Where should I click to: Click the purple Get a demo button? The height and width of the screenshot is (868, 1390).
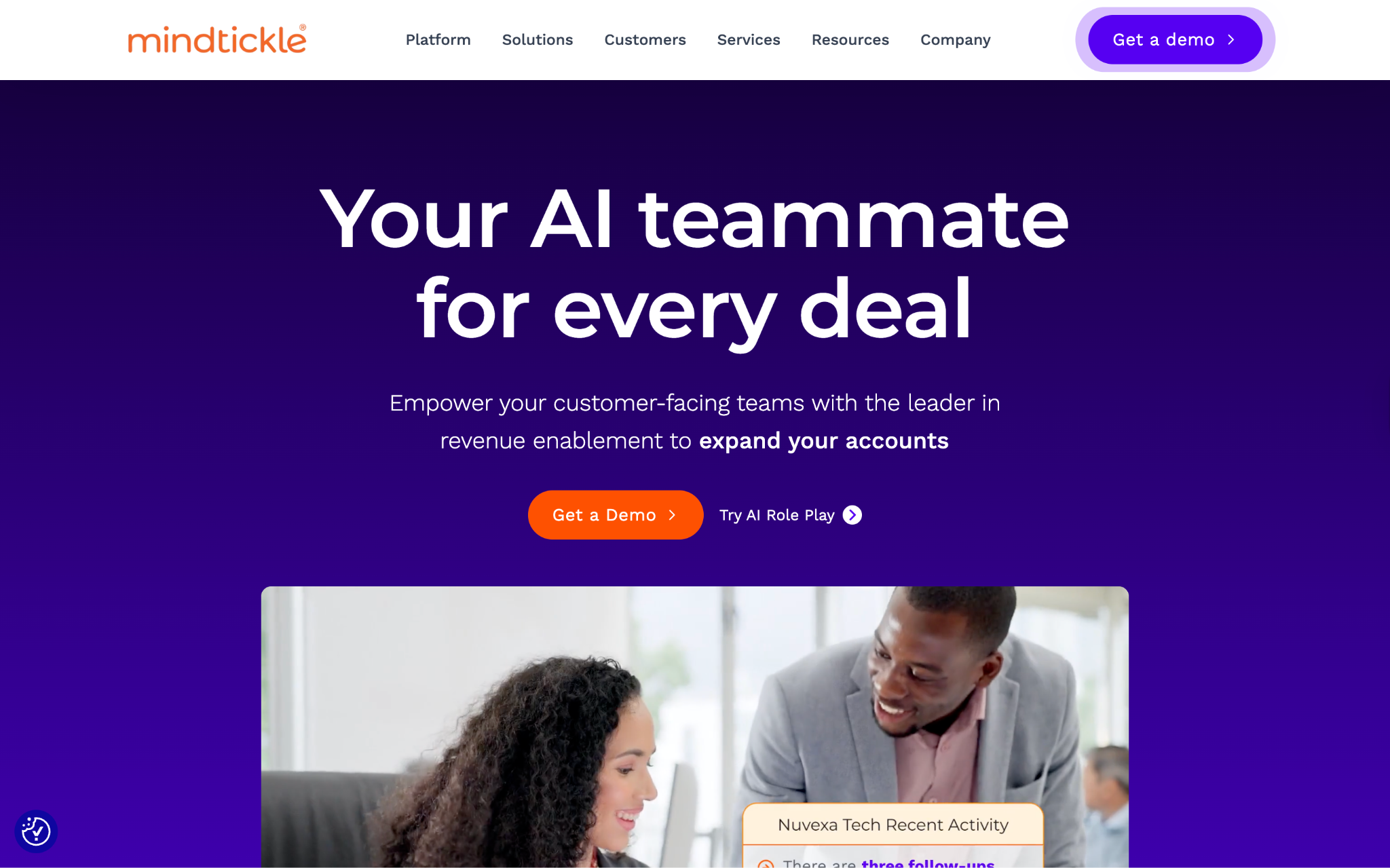pos(1175,40)
